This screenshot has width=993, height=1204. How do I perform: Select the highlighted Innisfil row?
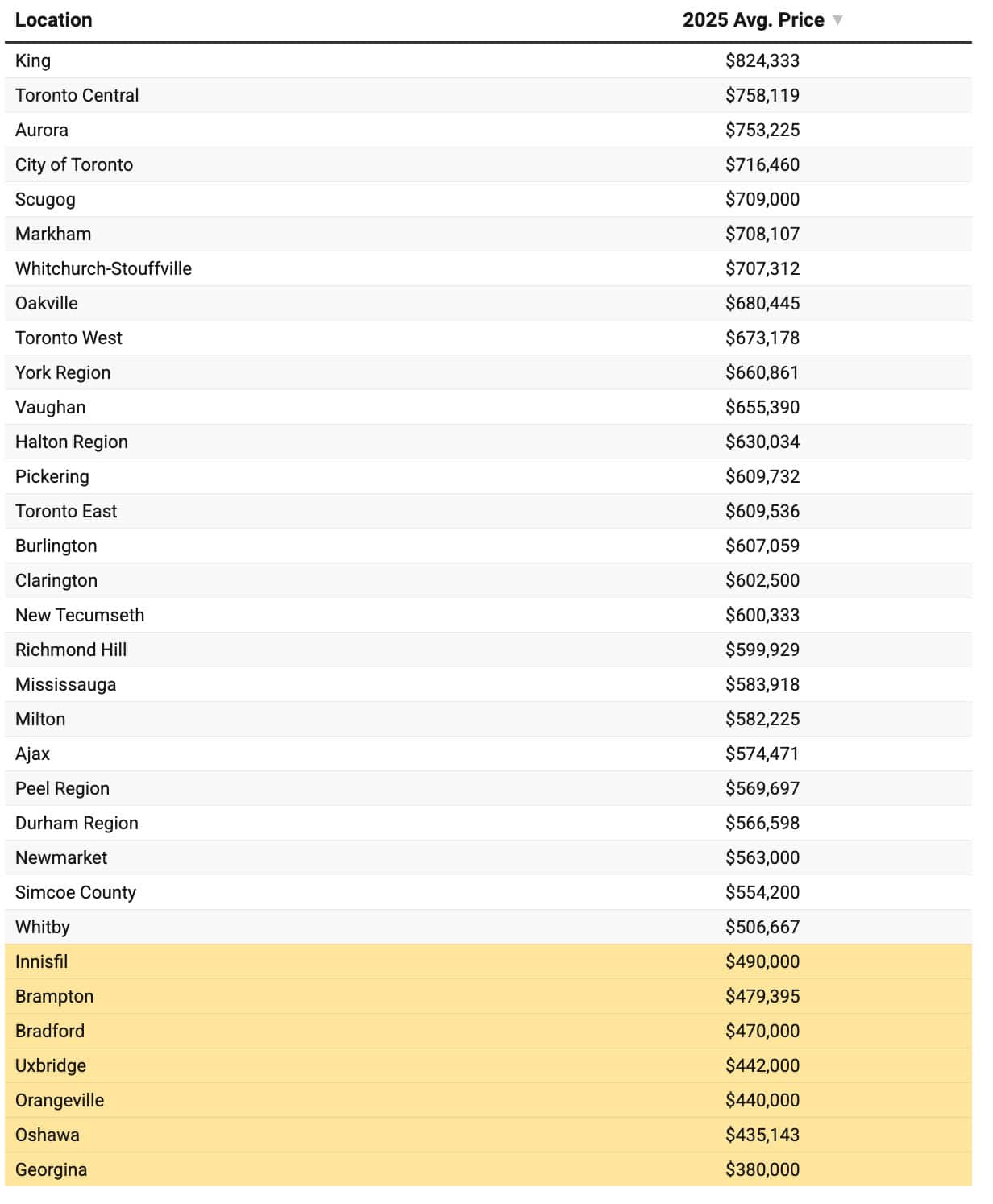488,961
